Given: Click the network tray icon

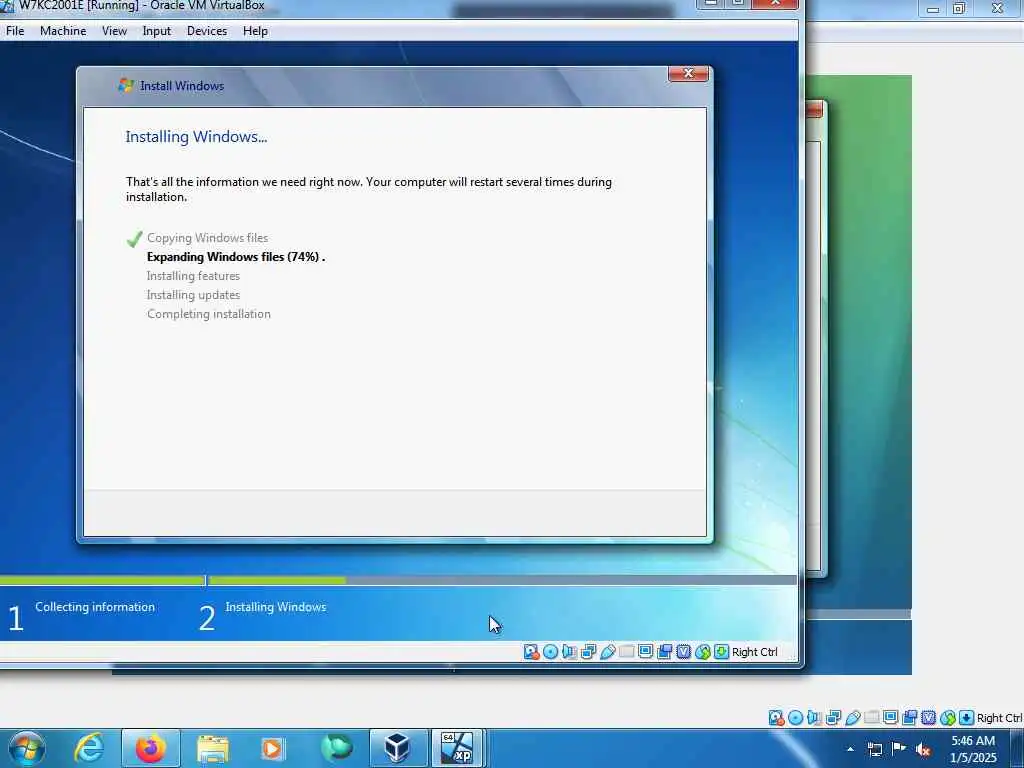Looking at the screenshot, I should (x=874, y=749).
